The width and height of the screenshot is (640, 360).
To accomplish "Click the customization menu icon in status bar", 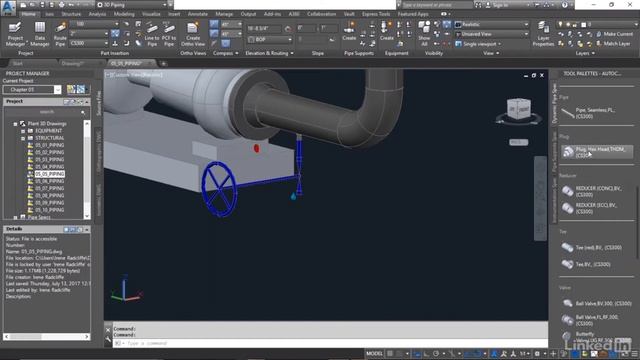I will tap(635, 354).
